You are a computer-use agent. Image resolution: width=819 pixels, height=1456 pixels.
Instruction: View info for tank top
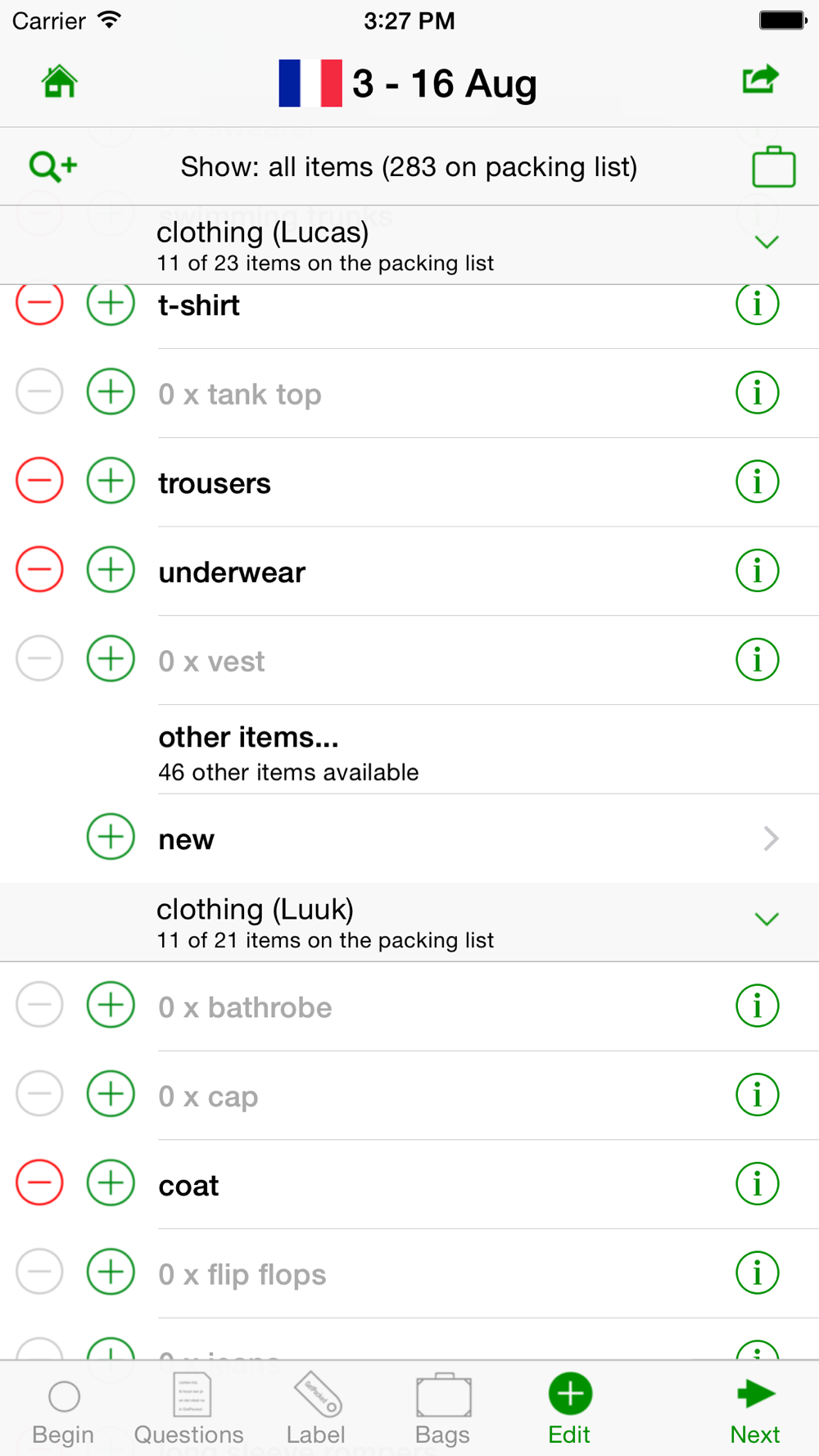coord(757,392)
